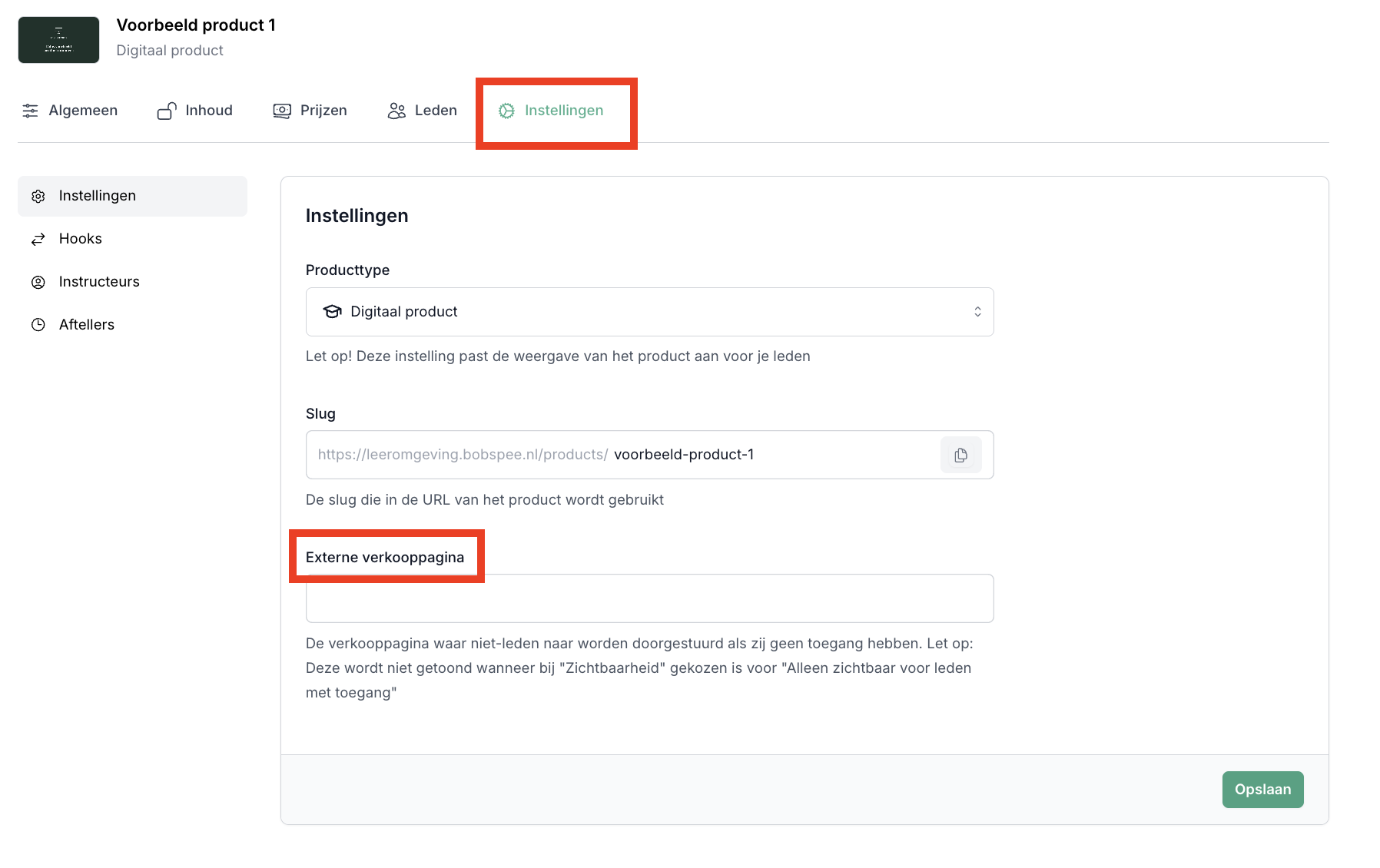Screen dimensions: 1380x868
Task: Click the sliders icon beside Algemeen
Action: (30, 111)
